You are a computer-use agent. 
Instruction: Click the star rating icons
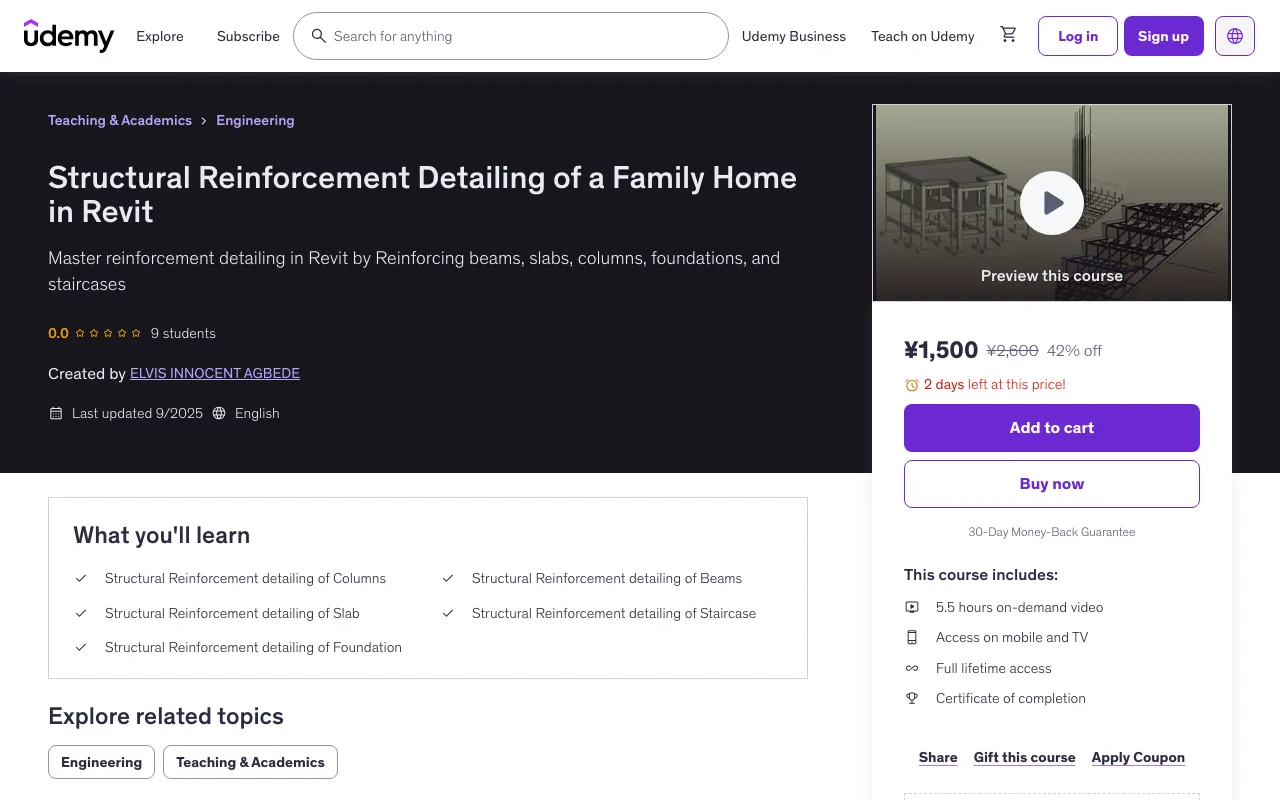point(108,333)
